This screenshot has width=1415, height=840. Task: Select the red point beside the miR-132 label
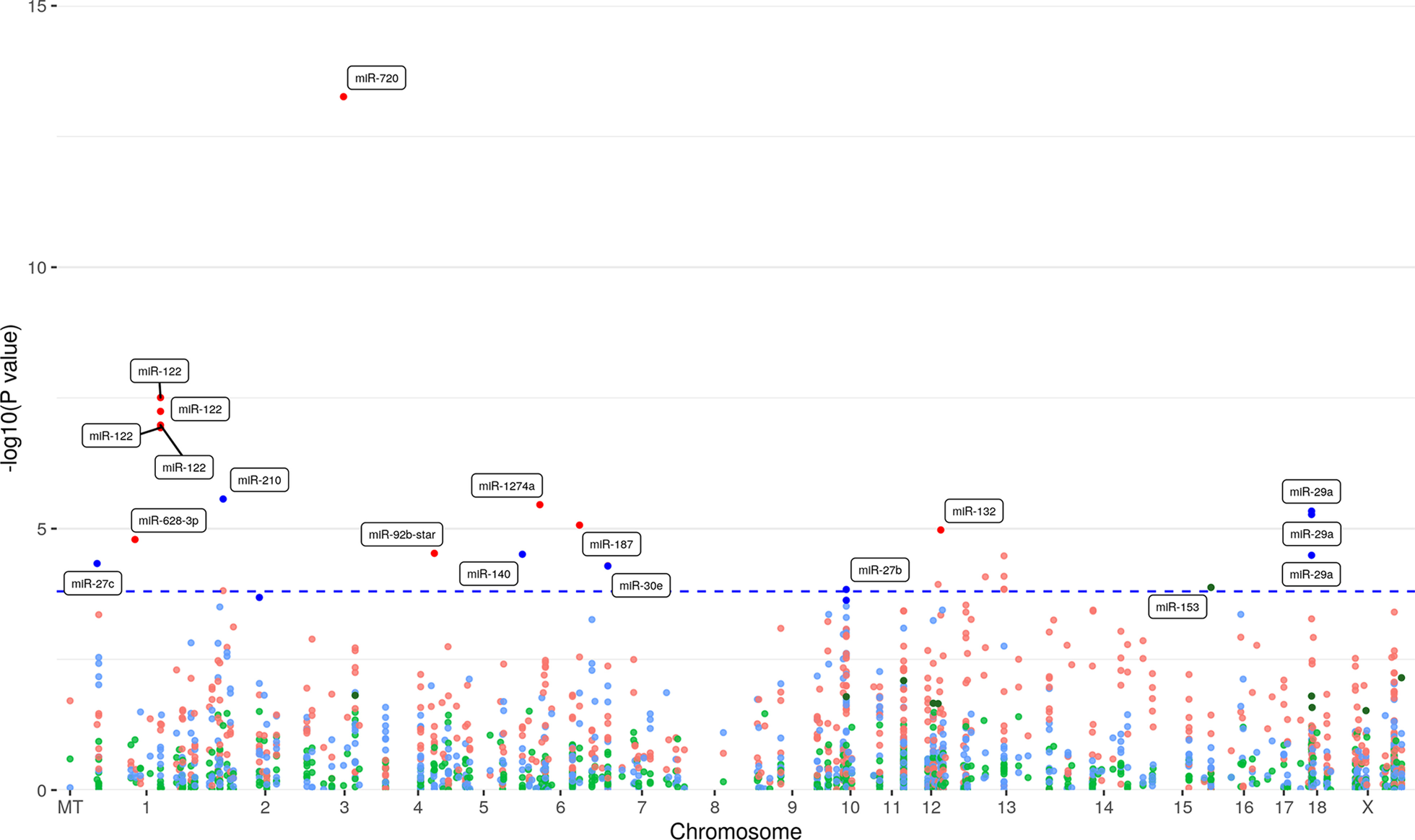(x=941, y=530)
